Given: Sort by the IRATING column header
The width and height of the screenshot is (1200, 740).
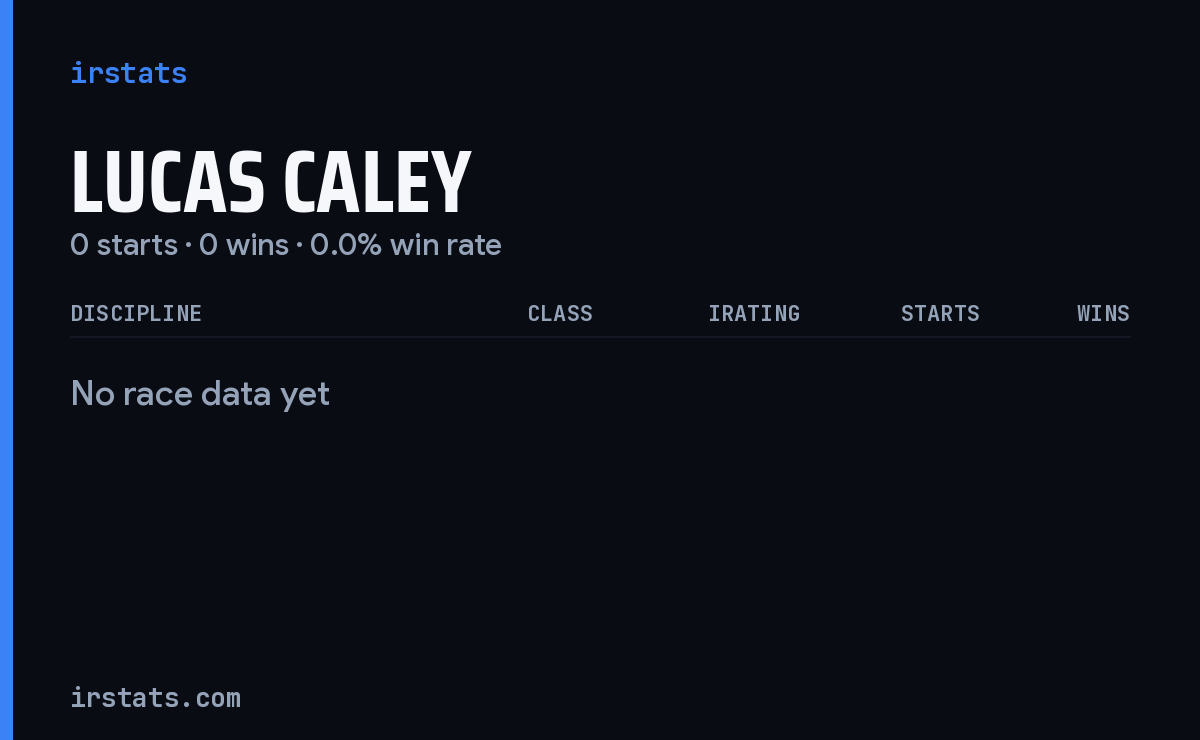Looking at the screenshot, I should coord(754,313).
